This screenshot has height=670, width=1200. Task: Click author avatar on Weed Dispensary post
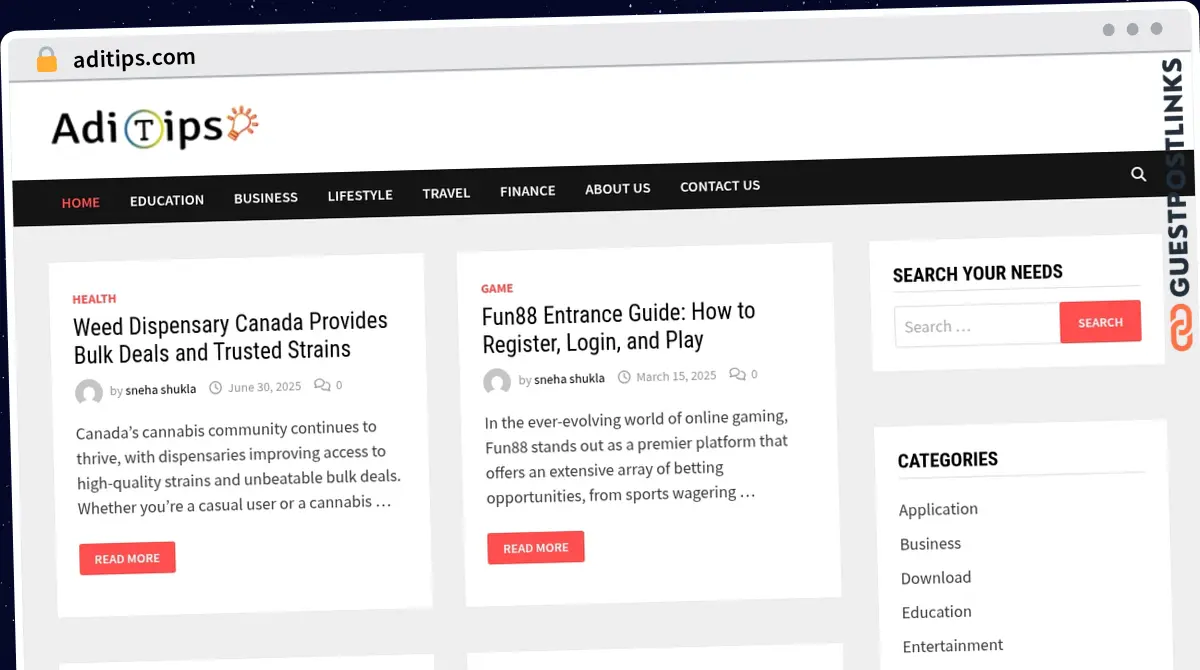(x=89, y=392)
